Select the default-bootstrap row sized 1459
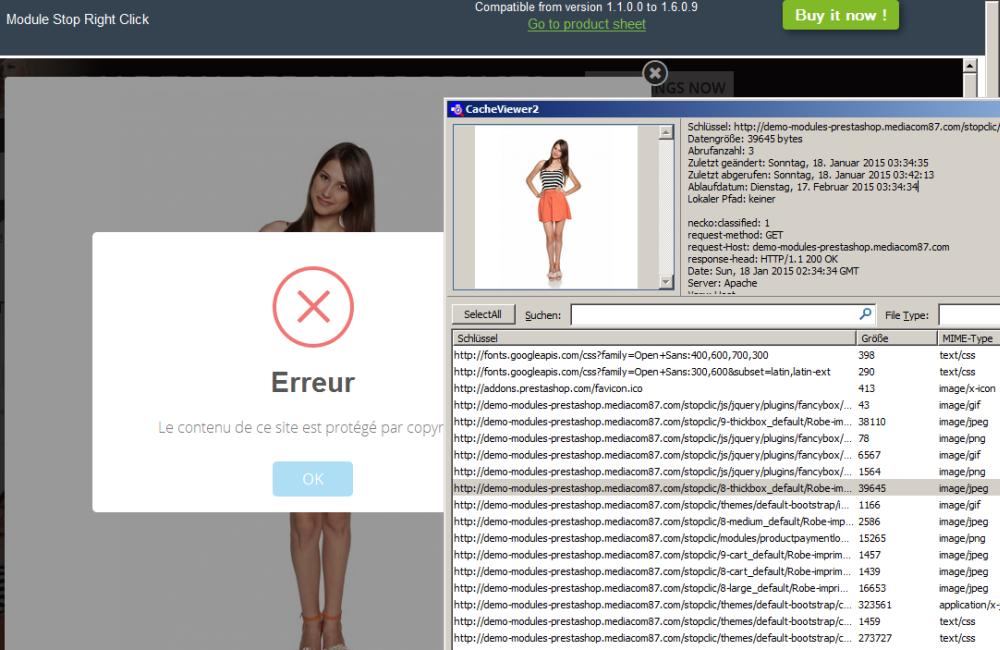Screen dimensions: 1000x650 (x=726, y=621)
